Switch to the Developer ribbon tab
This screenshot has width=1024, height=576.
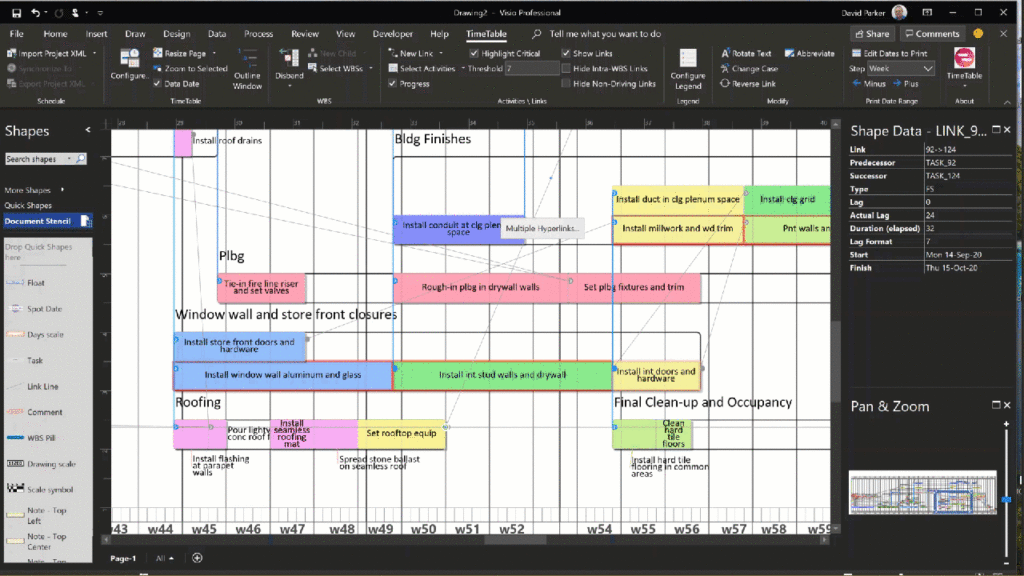click(x=392, y=33)
